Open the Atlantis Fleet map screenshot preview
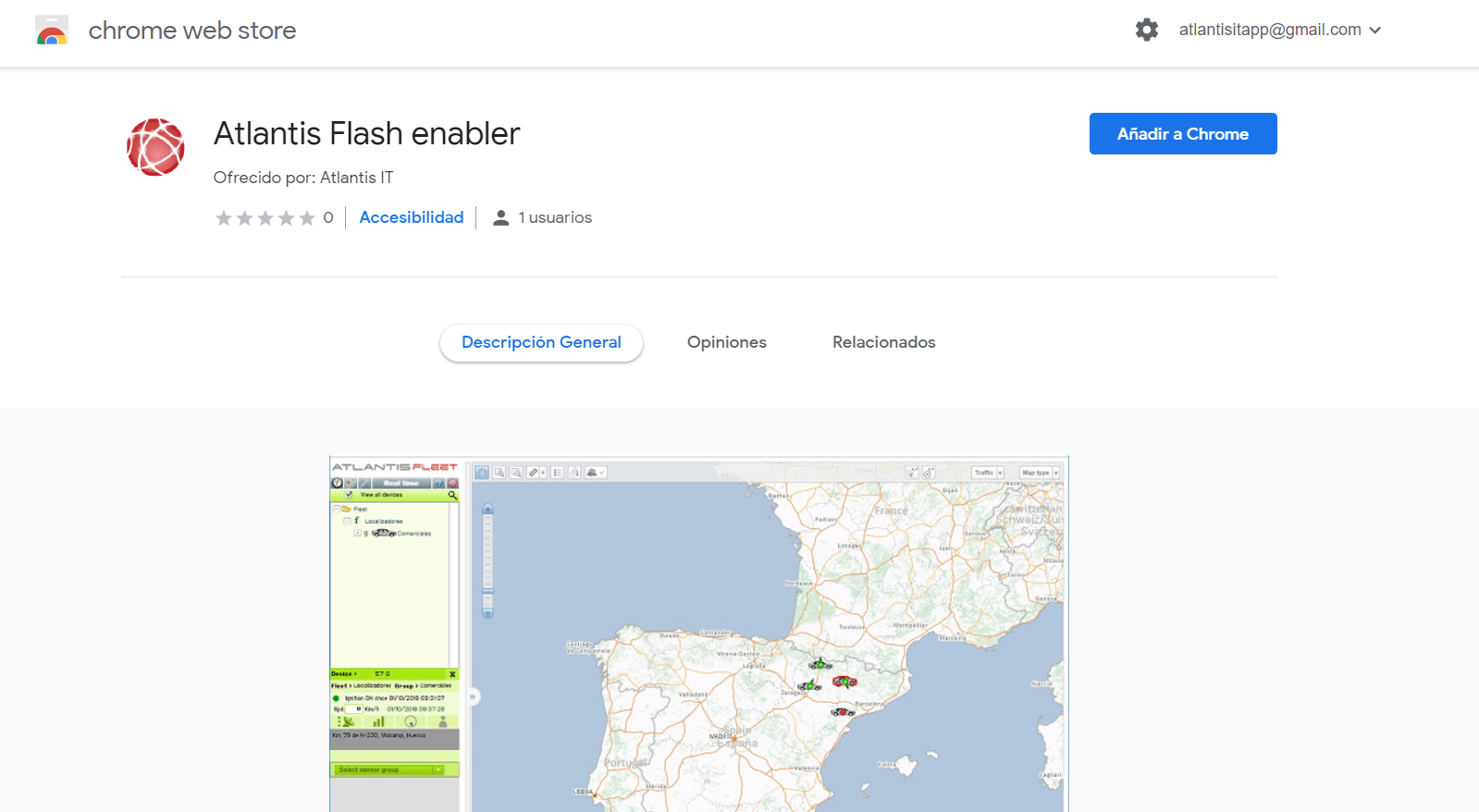This screenshot has width=1479, height=812. pos(699,634)
